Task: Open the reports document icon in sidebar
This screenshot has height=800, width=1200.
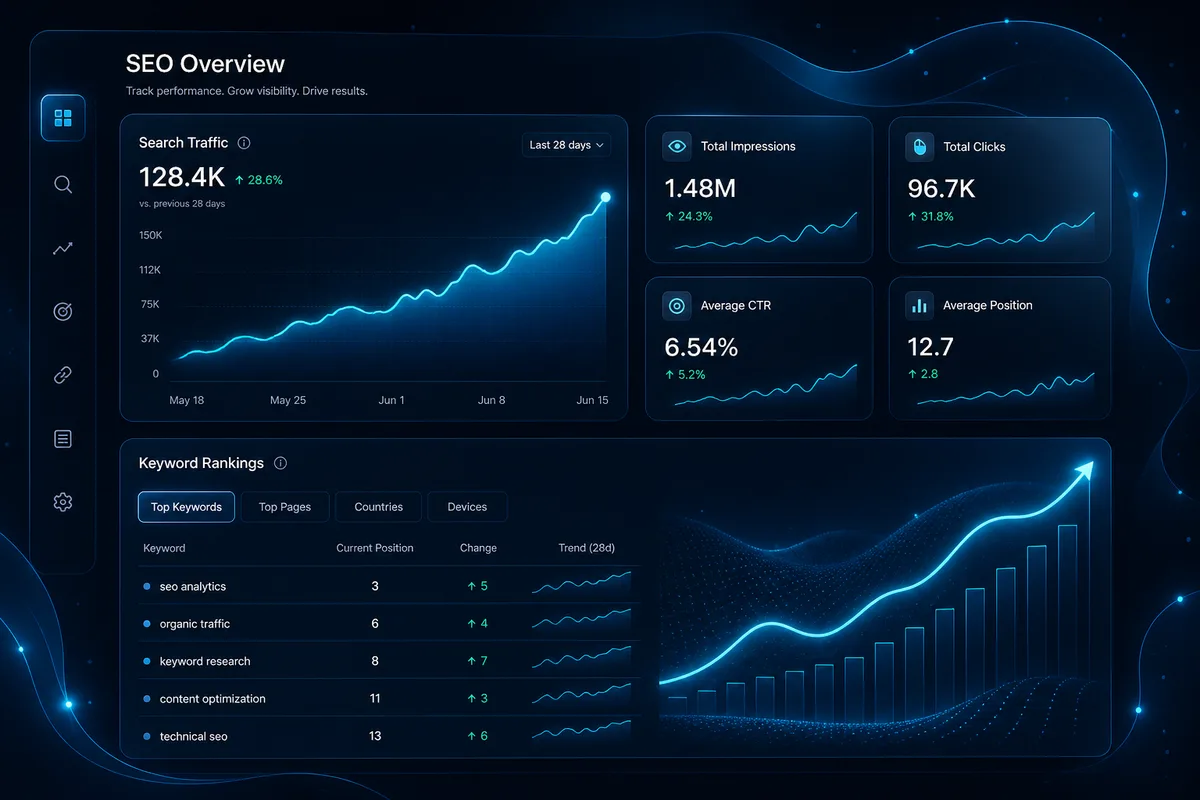Action: click(x=63, y=439)
